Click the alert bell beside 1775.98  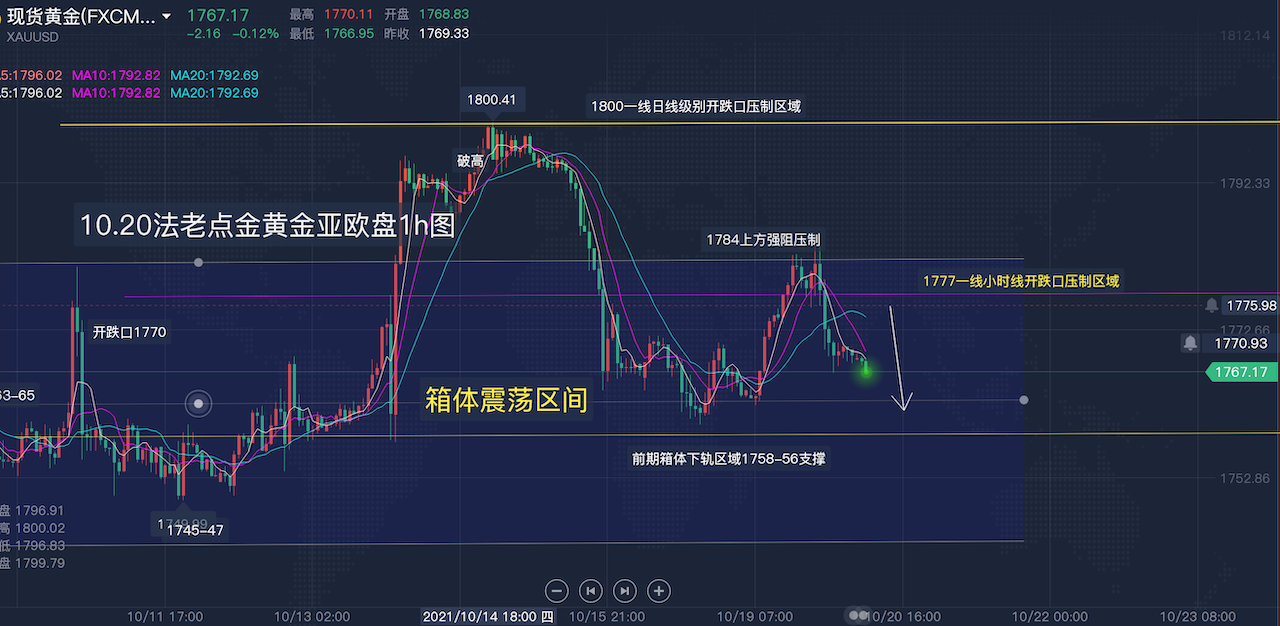(x=1212, y=305)
